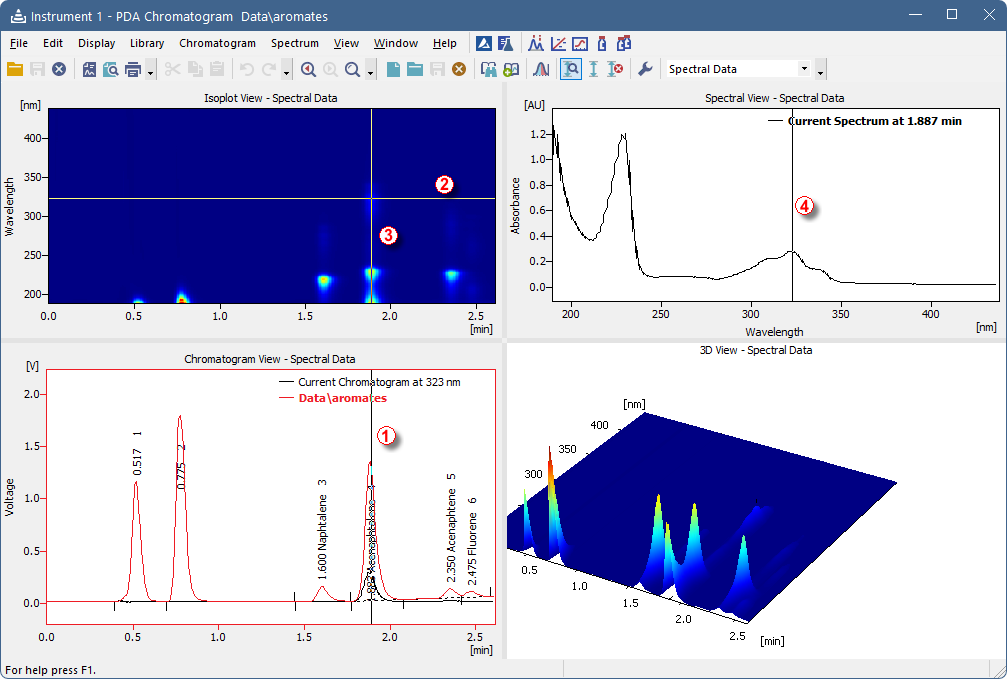The width and height of the screenshot is (1007, 679).
Task: Click the 2.350 Acenaphtene peak label
Action: (451, 528)
